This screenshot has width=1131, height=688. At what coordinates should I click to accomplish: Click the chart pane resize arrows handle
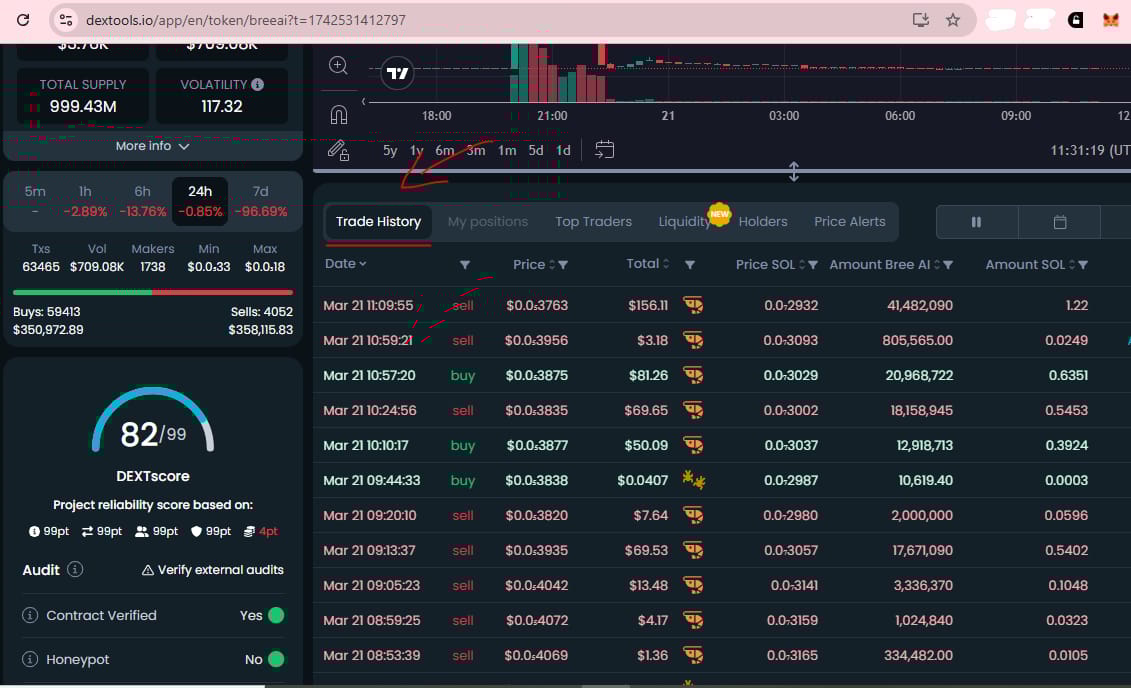click(x=793, y=172)
